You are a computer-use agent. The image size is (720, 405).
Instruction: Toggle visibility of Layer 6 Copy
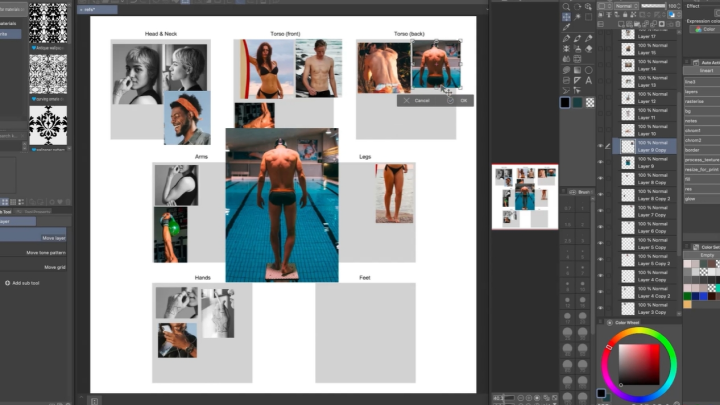coord(601,231)
